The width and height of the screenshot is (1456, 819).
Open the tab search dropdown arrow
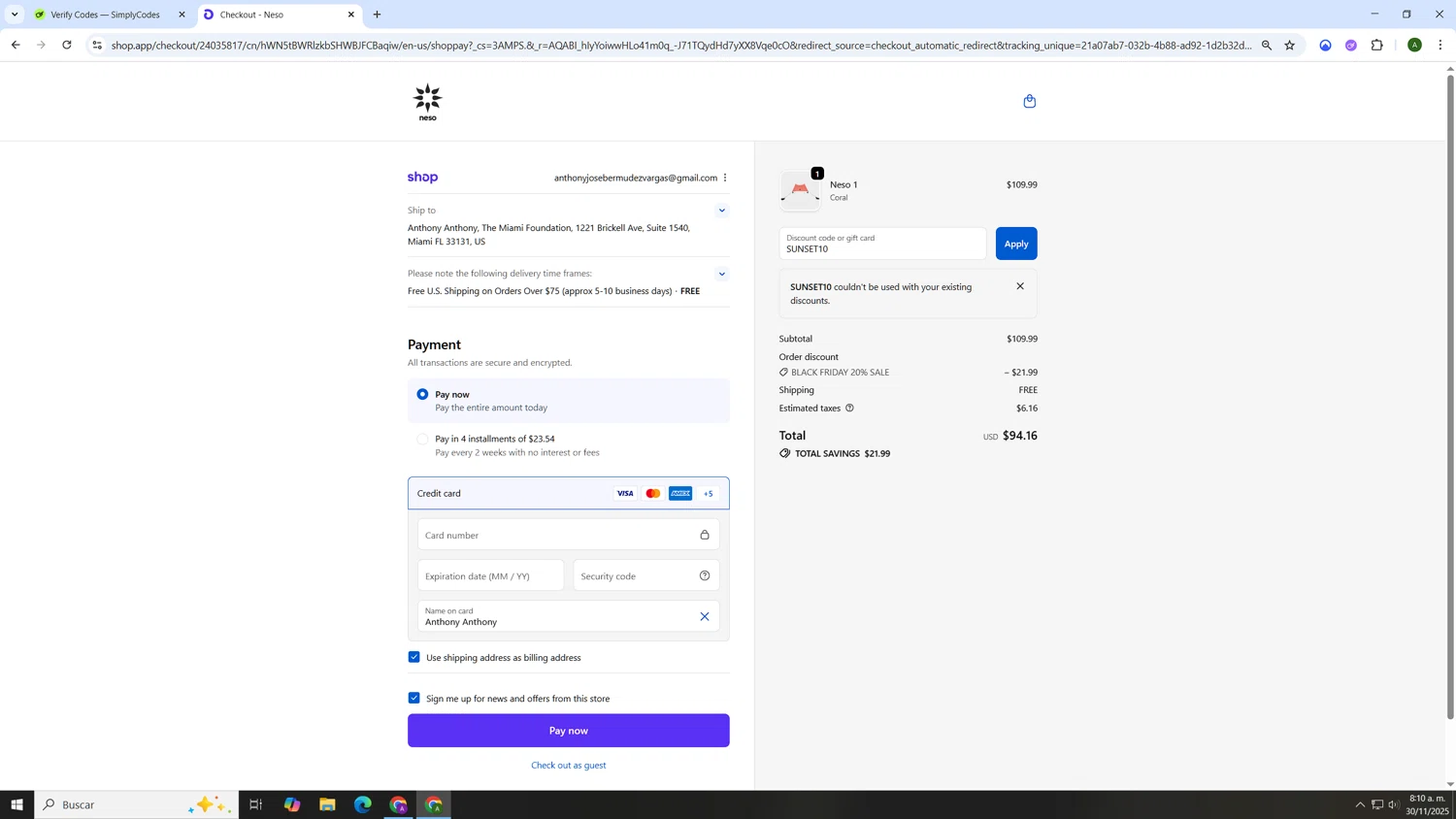(x=15, y=15)
